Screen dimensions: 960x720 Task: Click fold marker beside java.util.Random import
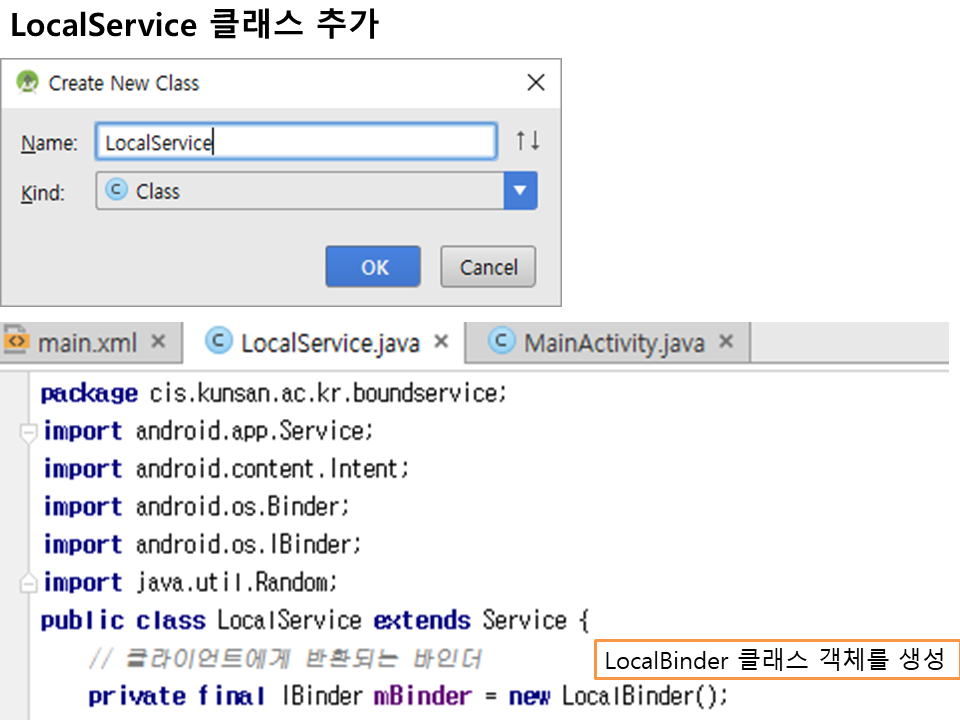point(28,583)
